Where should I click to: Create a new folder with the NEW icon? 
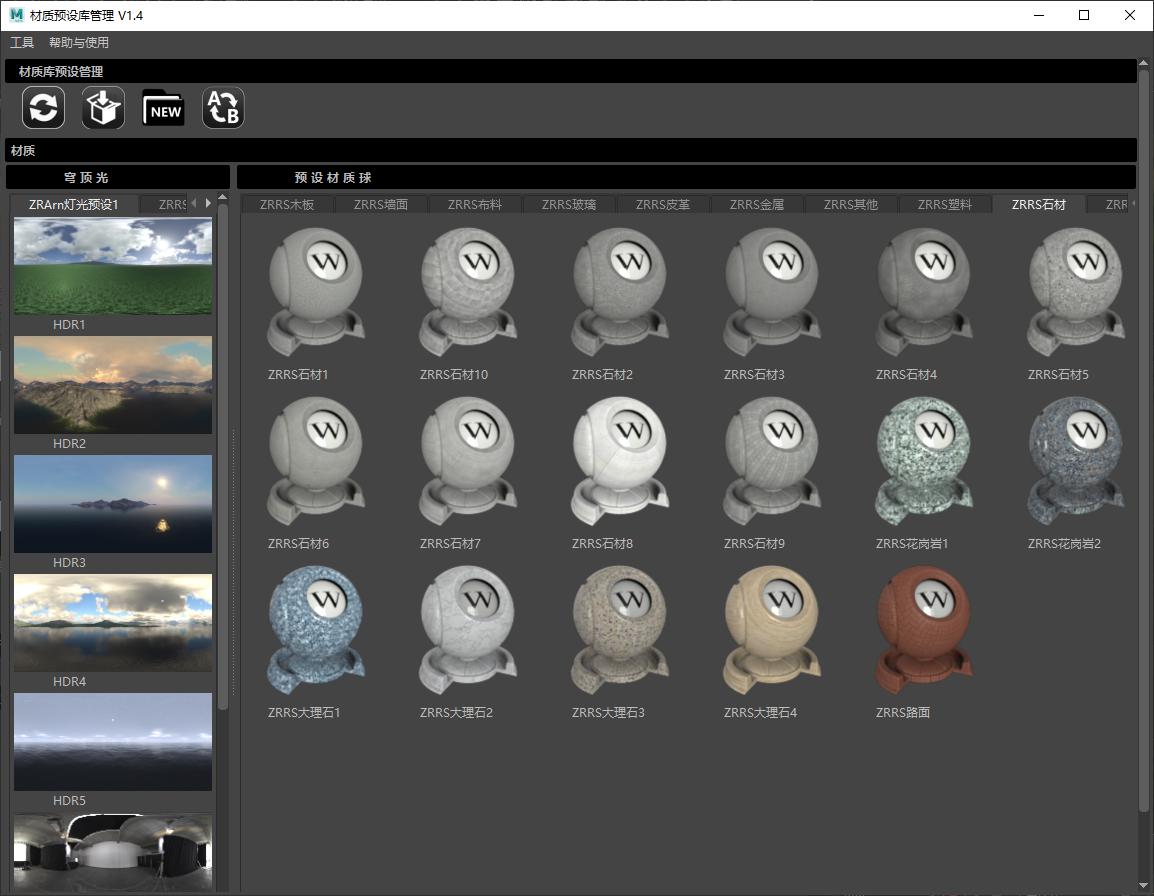click(163, 108)
